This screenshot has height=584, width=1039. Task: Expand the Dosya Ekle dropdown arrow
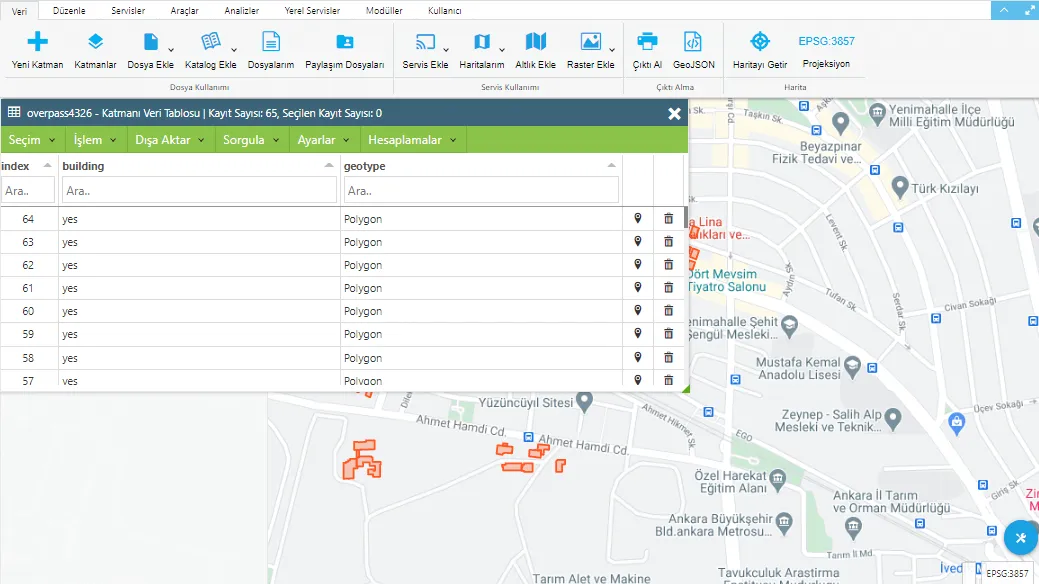171,50
